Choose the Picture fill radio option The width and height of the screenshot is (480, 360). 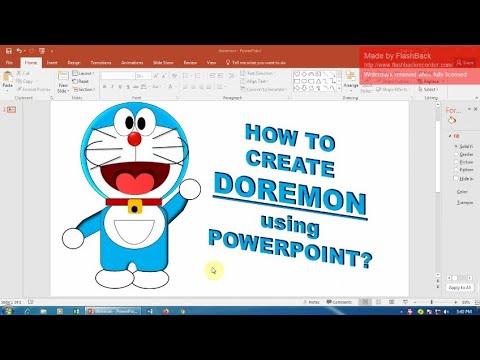456,162
